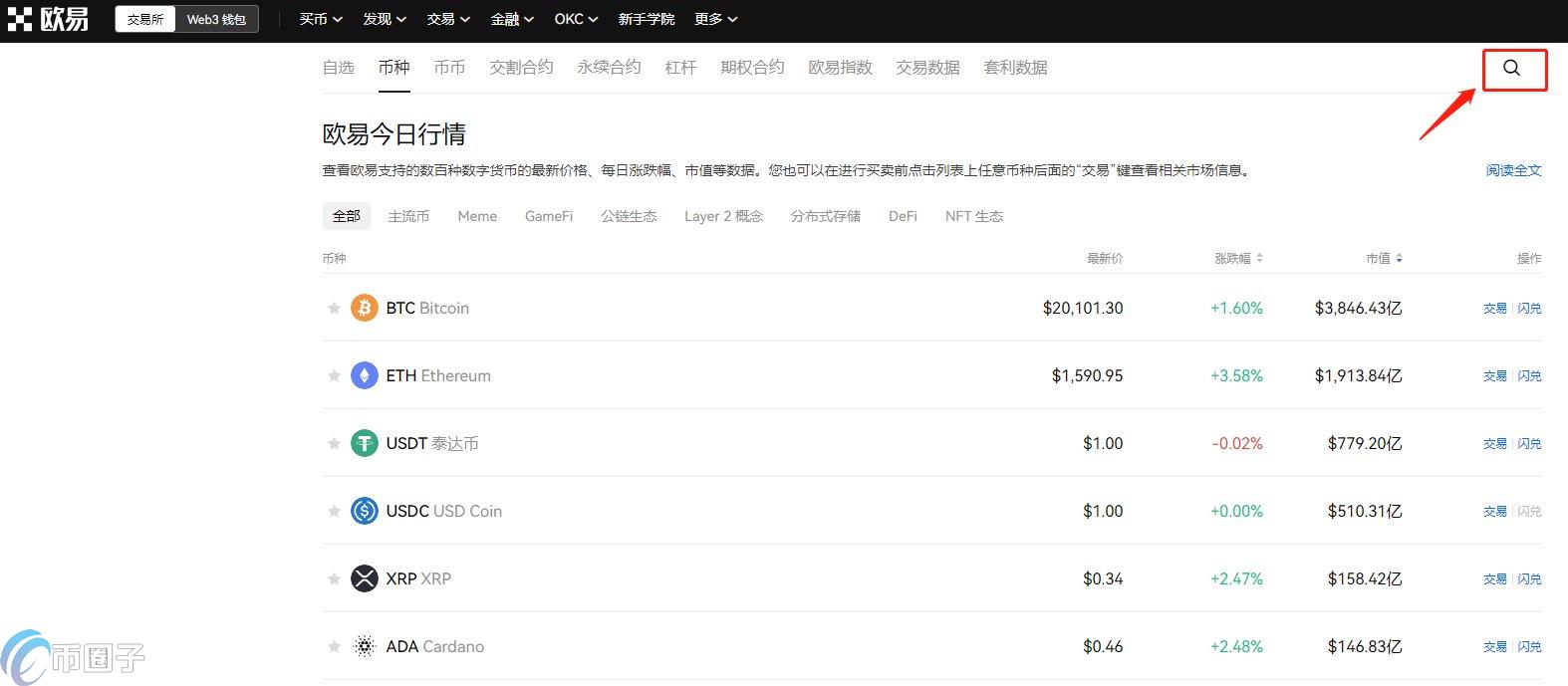Favorite ADA with its star icon
The image size is (1568, 686).
334,646
